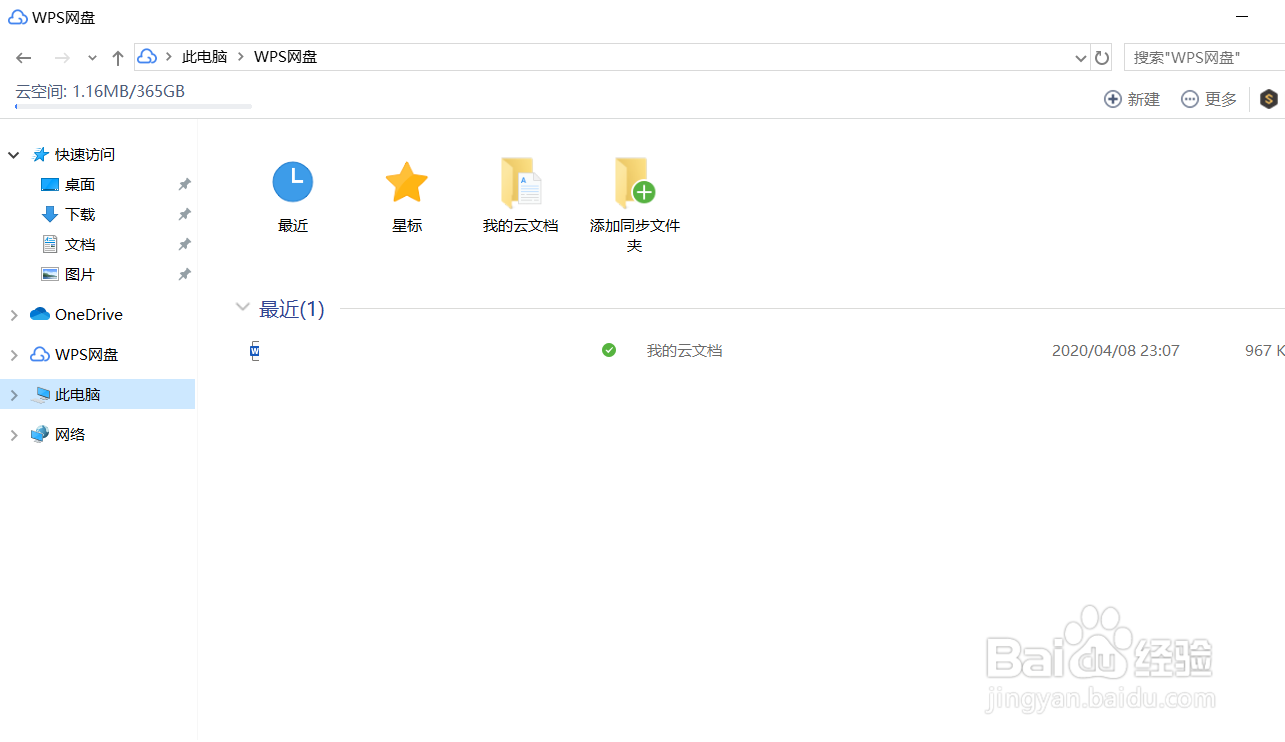Viewport: 1285px width, 742px height.
Task: Expand the address bar history dropdown
Action: [1081, 58]
